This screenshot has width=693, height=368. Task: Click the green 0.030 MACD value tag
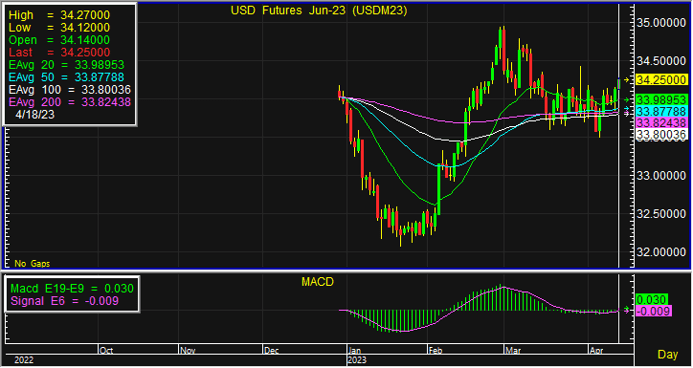[651, 300]
